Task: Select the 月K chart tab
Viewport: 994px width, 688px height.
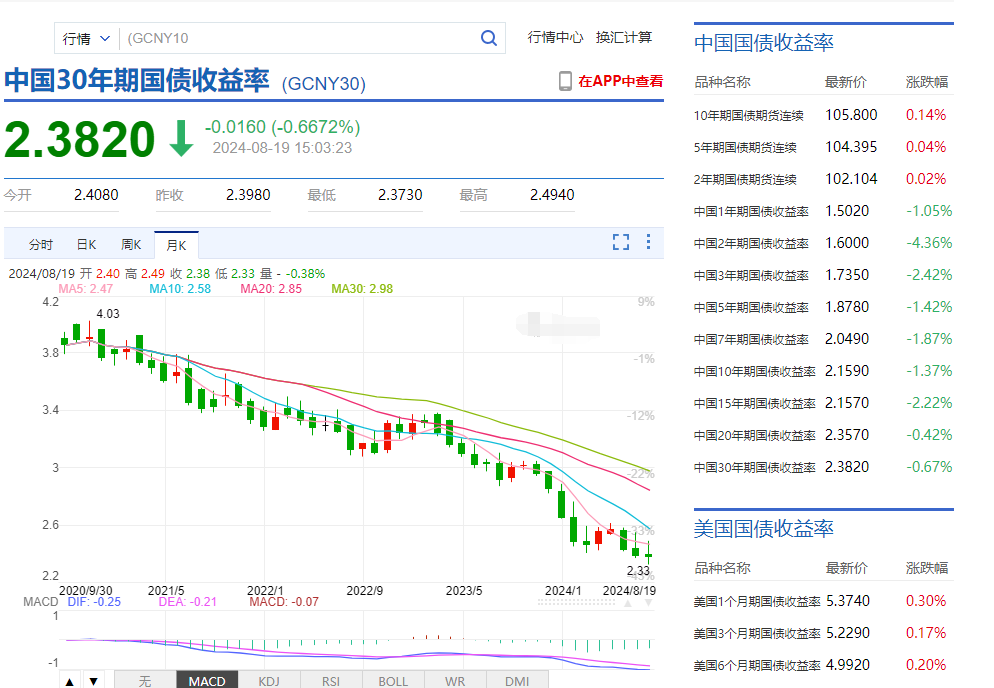Action: point(176,245)
